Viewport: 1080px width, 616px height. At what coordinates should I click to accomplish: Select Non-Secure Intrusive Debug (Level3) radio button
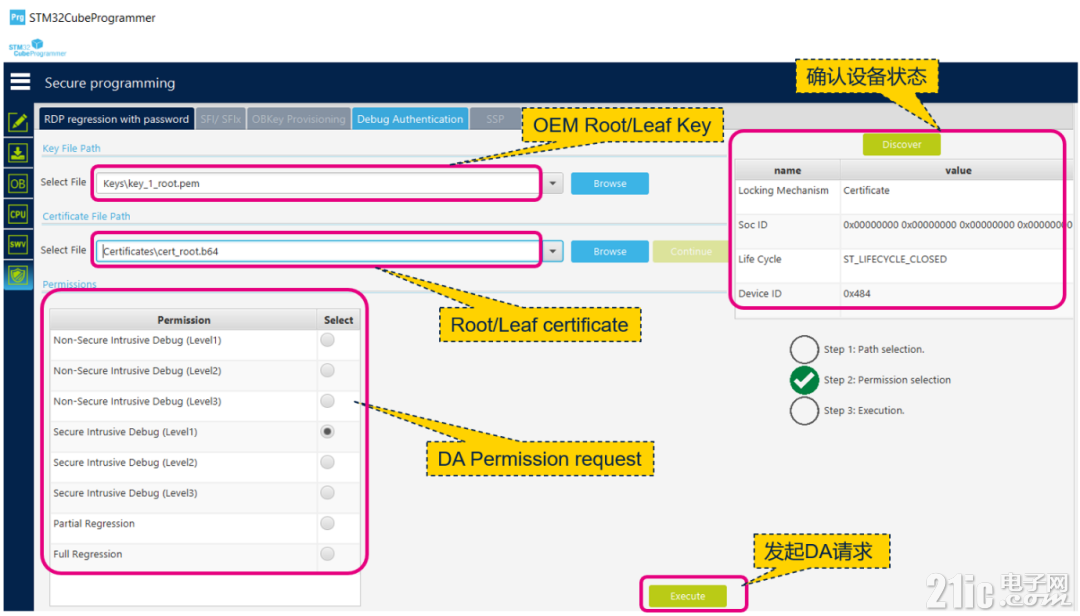pos(327,401)
